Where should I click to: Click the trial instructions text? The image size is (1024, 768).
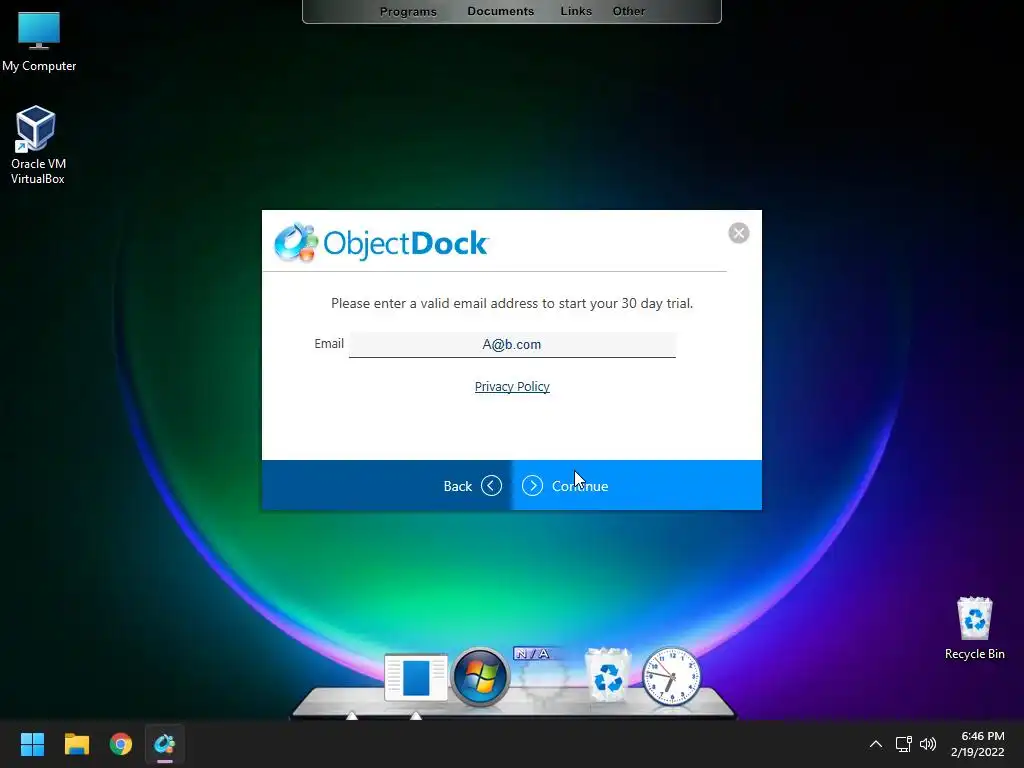512,303
